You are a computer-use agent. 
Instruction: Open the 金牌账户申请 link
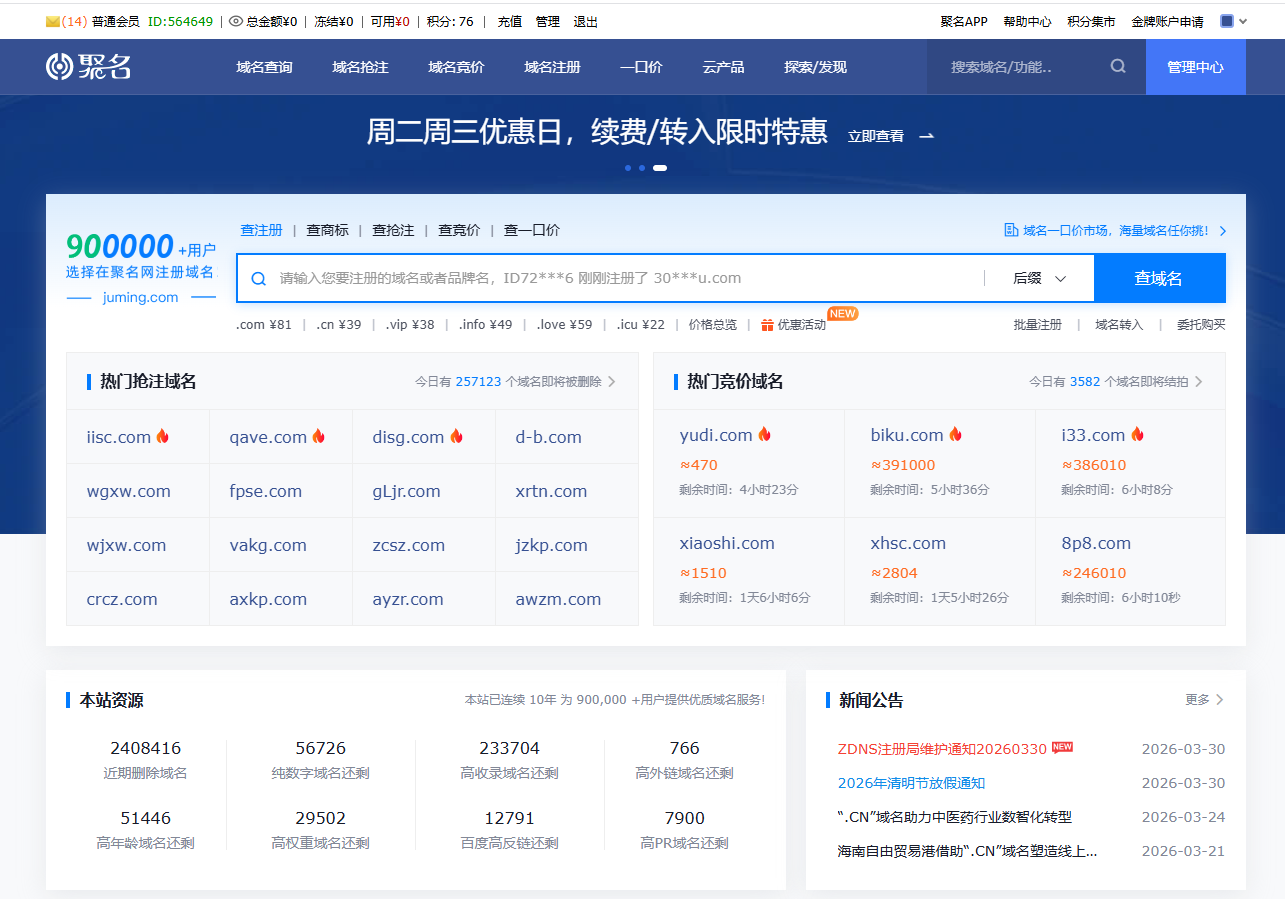click(1167, 21)
